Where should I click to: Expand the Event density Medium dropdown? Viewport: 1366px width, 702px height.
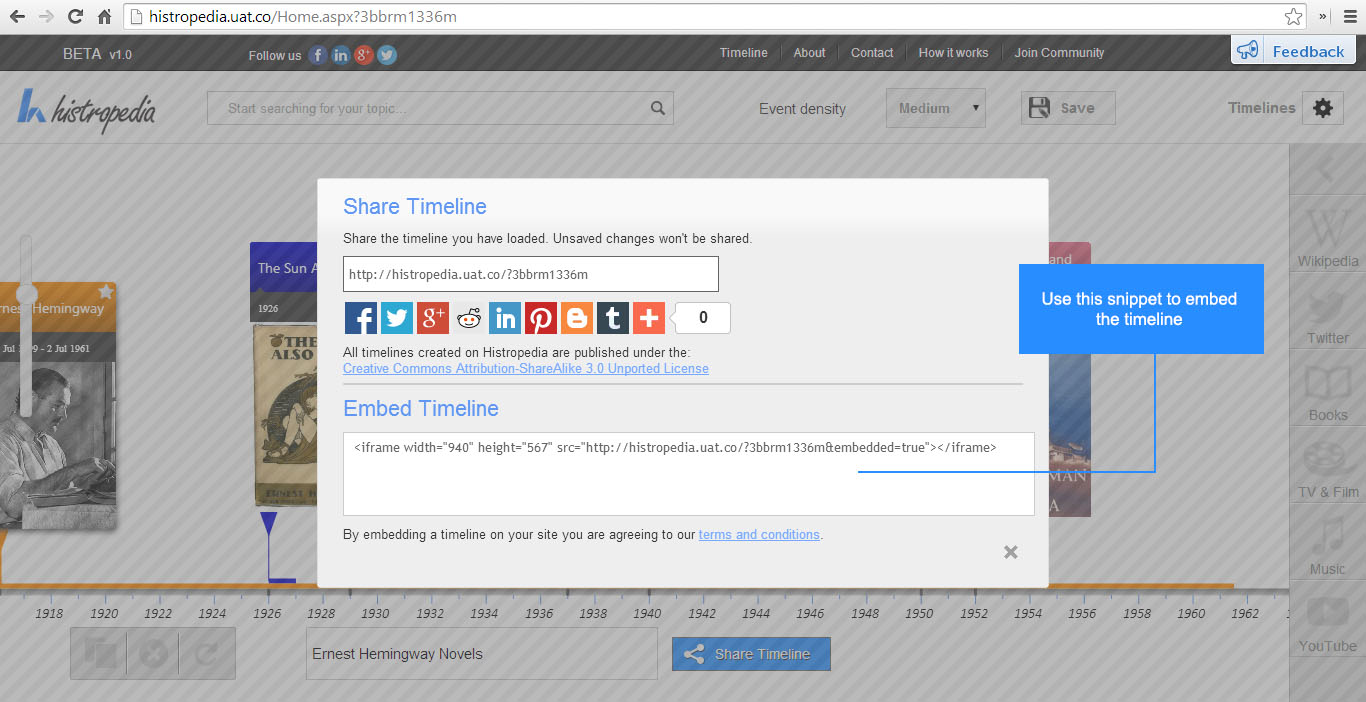tap(935, 108)
